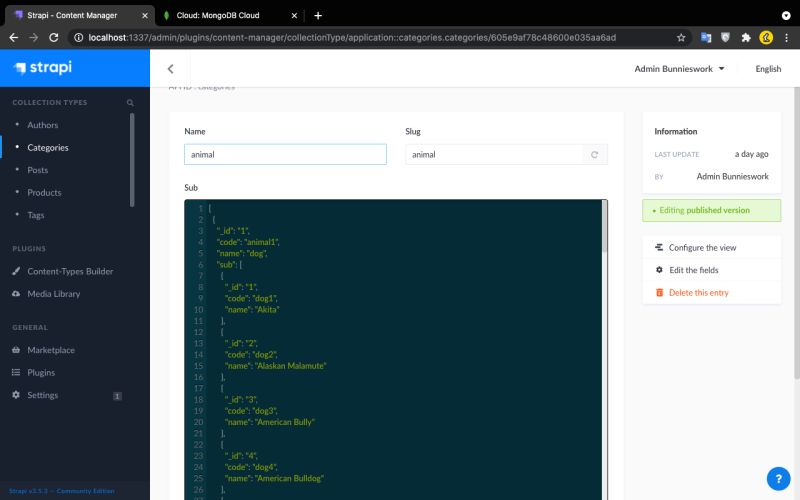Image resolution: width=800 pixels, height=500 pixels.
Task: Click the browser address bar URL
Action: tap(352, 37)
